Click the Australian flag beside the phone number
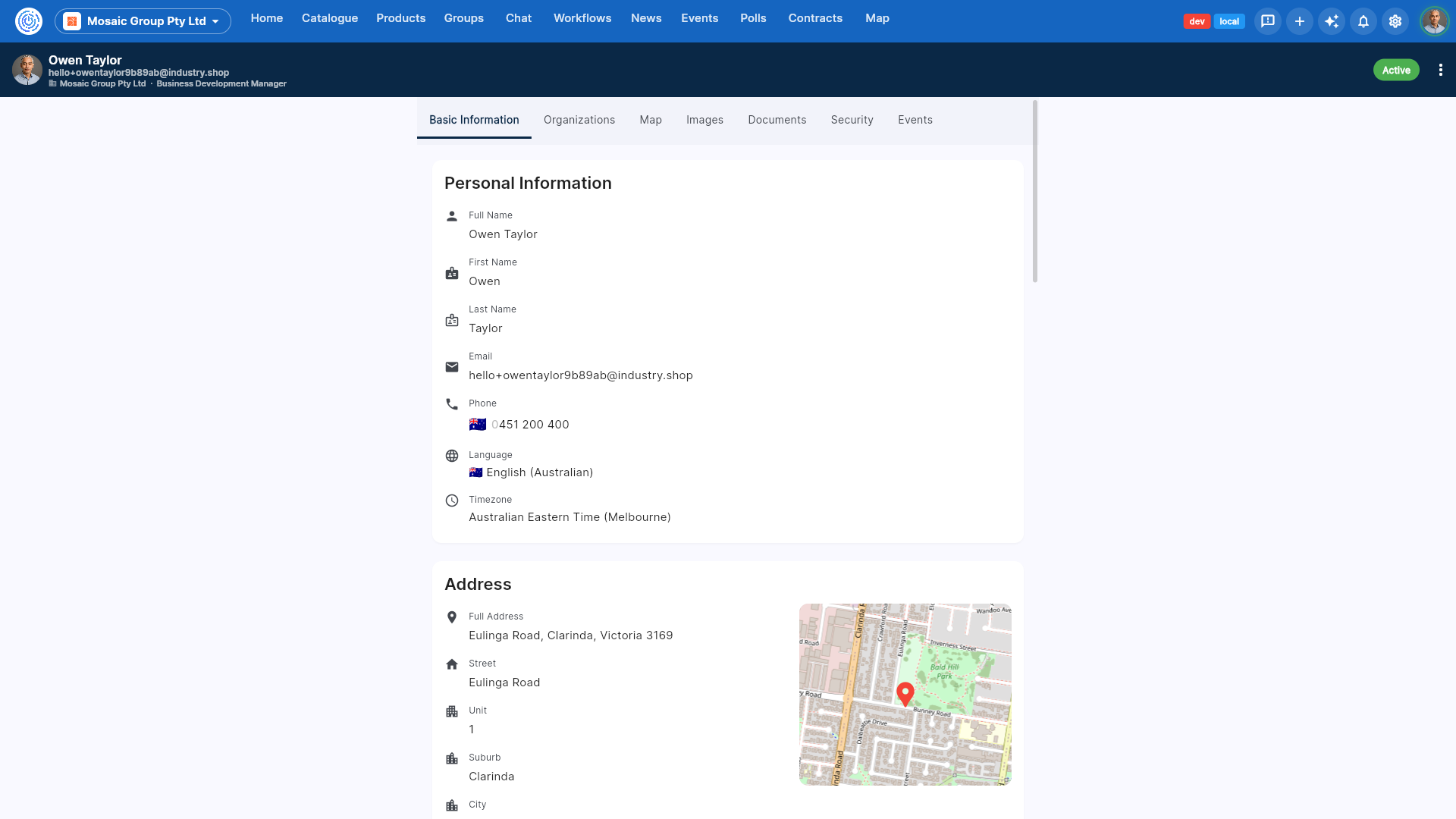This screenshot has height=819, width=1456. pos(478,425)
